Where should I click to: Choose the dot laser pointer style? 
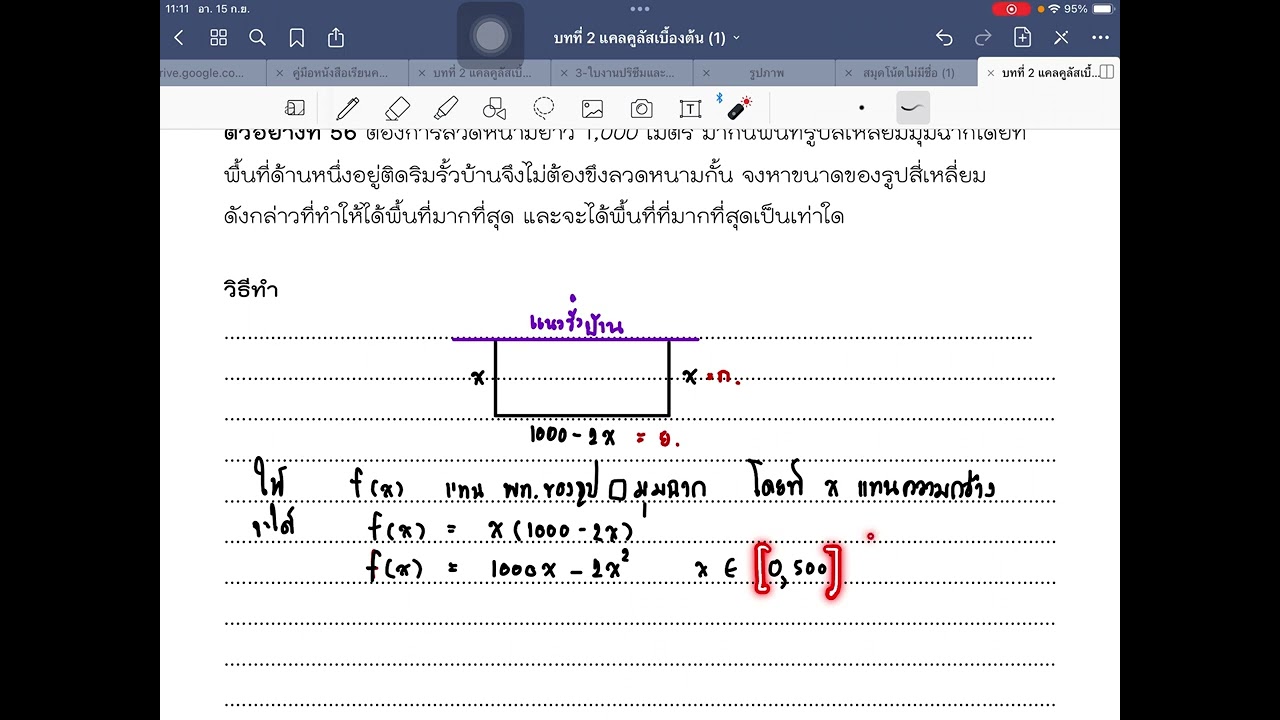[x=861, y=108]
